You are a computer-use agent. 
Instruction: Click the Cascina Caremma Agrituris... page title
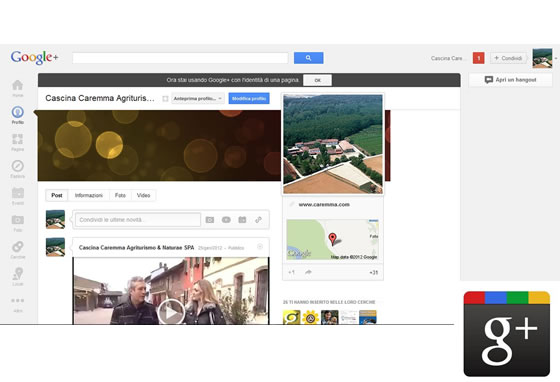click(100, 98)
